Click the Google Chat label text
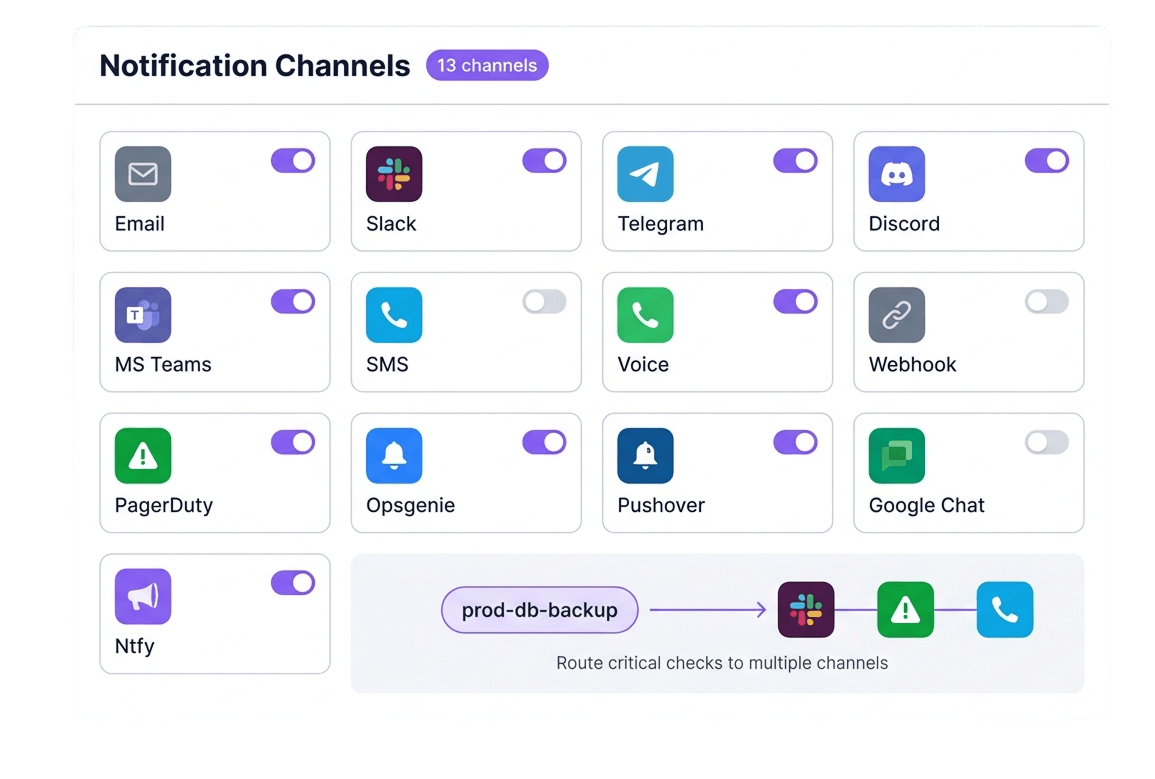Viewport: 1155px width, 779px height. click(927, 506)
